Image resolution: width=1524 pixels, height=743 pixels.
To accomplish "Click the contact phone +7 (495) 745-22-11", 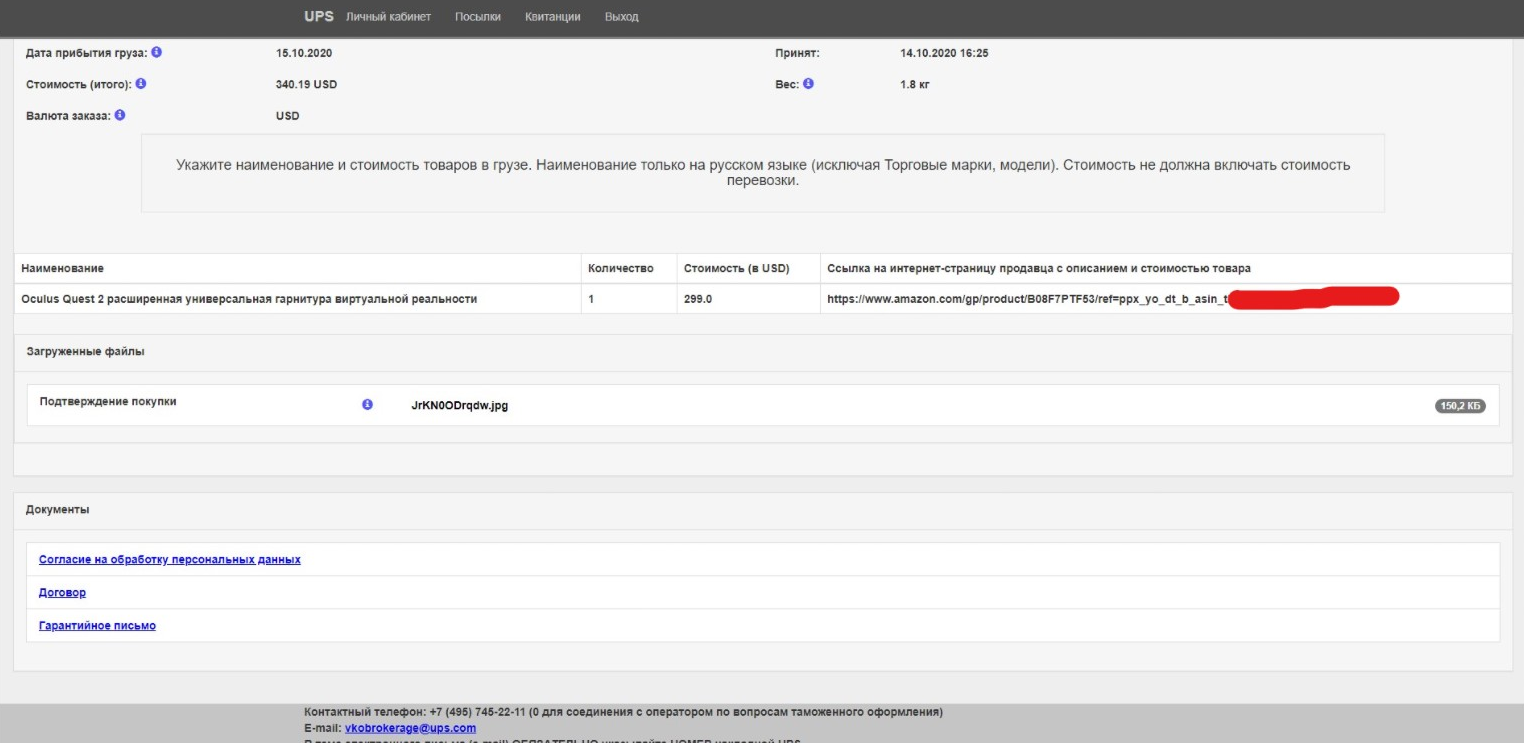I will coord(478,712).
